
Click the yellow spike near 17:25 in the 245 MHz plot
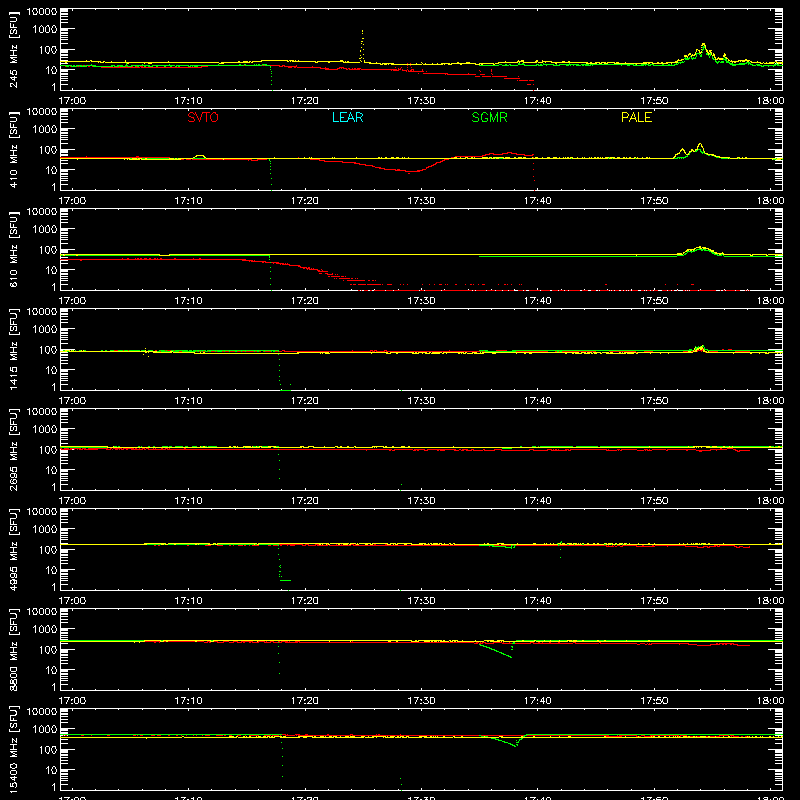pyautogui.click(x=362, y=45)
